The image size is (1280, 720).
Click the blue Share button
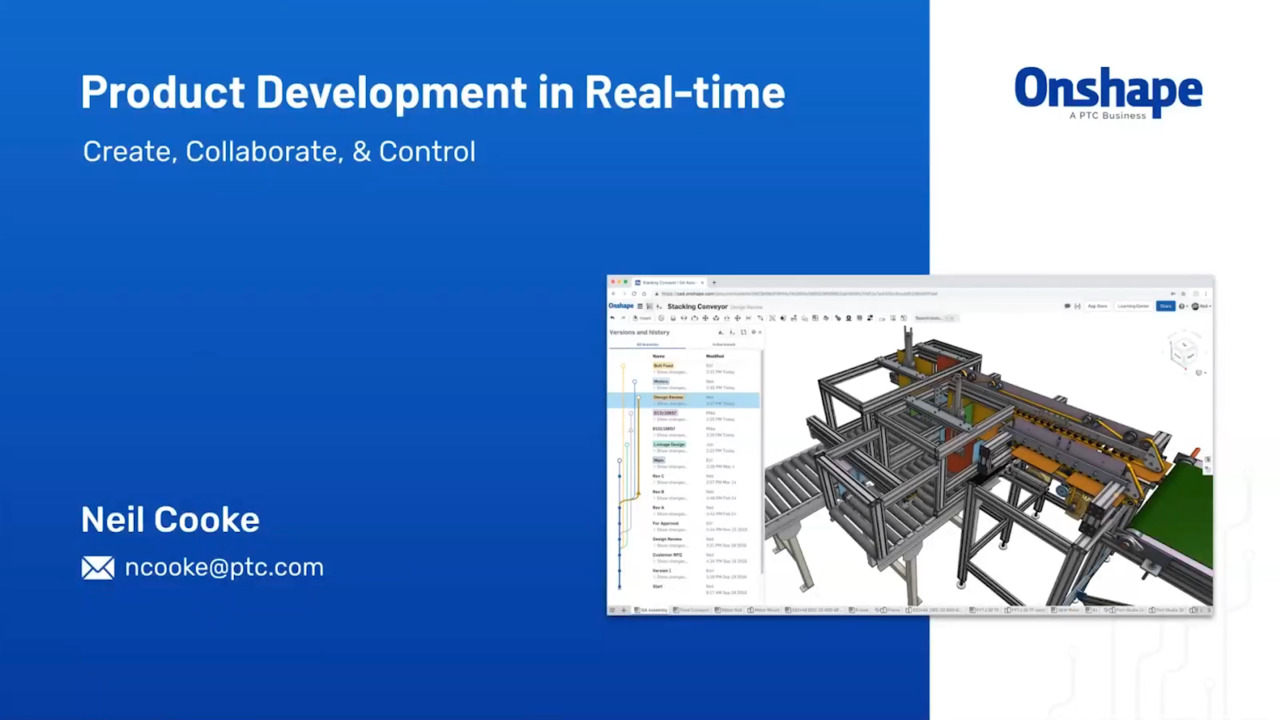(x=1165, y=306)
